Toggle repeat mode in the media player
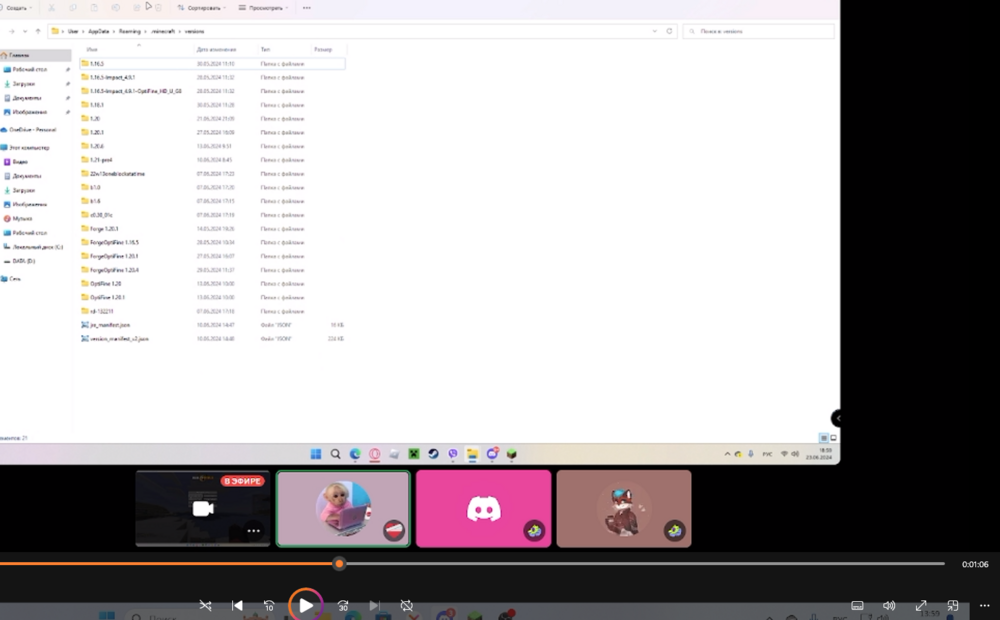 click(x=406, y=605)
